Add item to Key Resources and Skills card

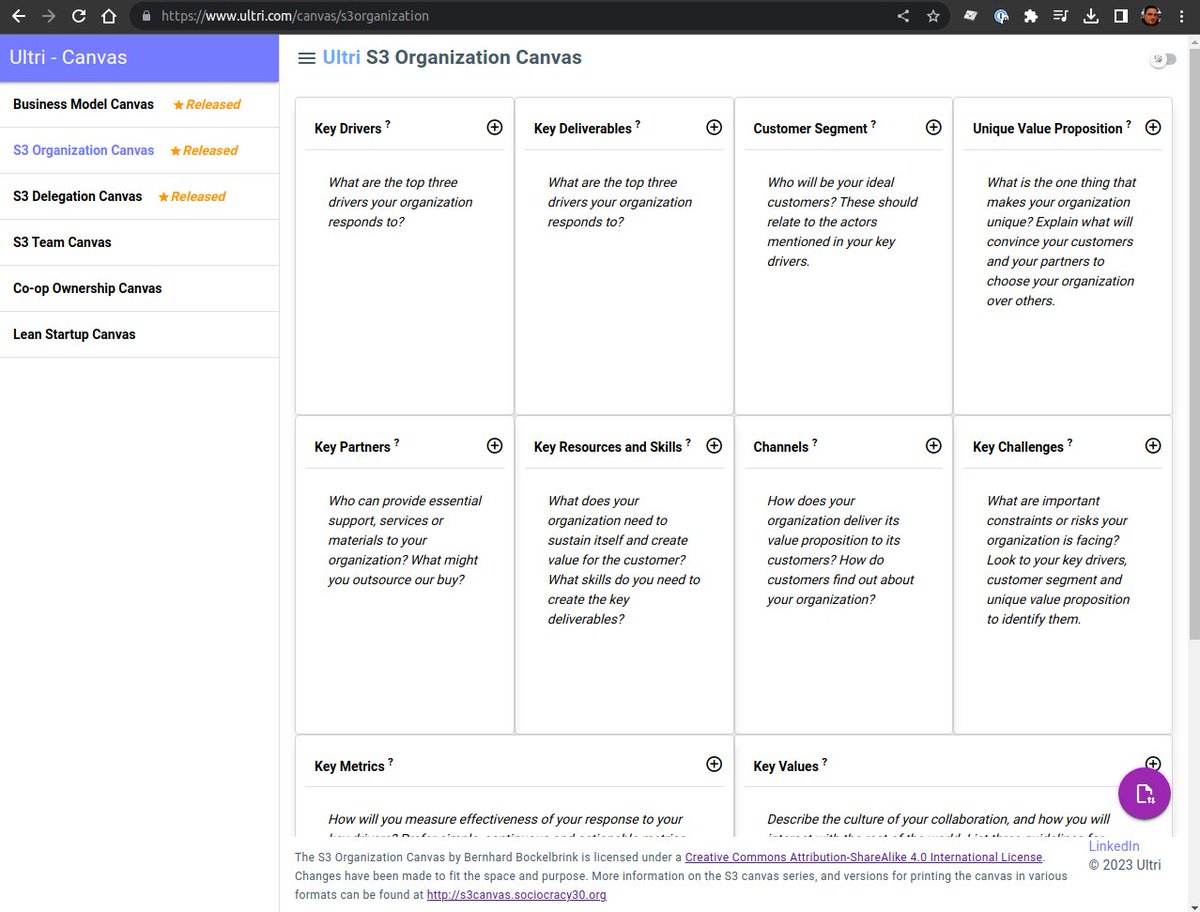pyautogui.click(x=714, y=446)
